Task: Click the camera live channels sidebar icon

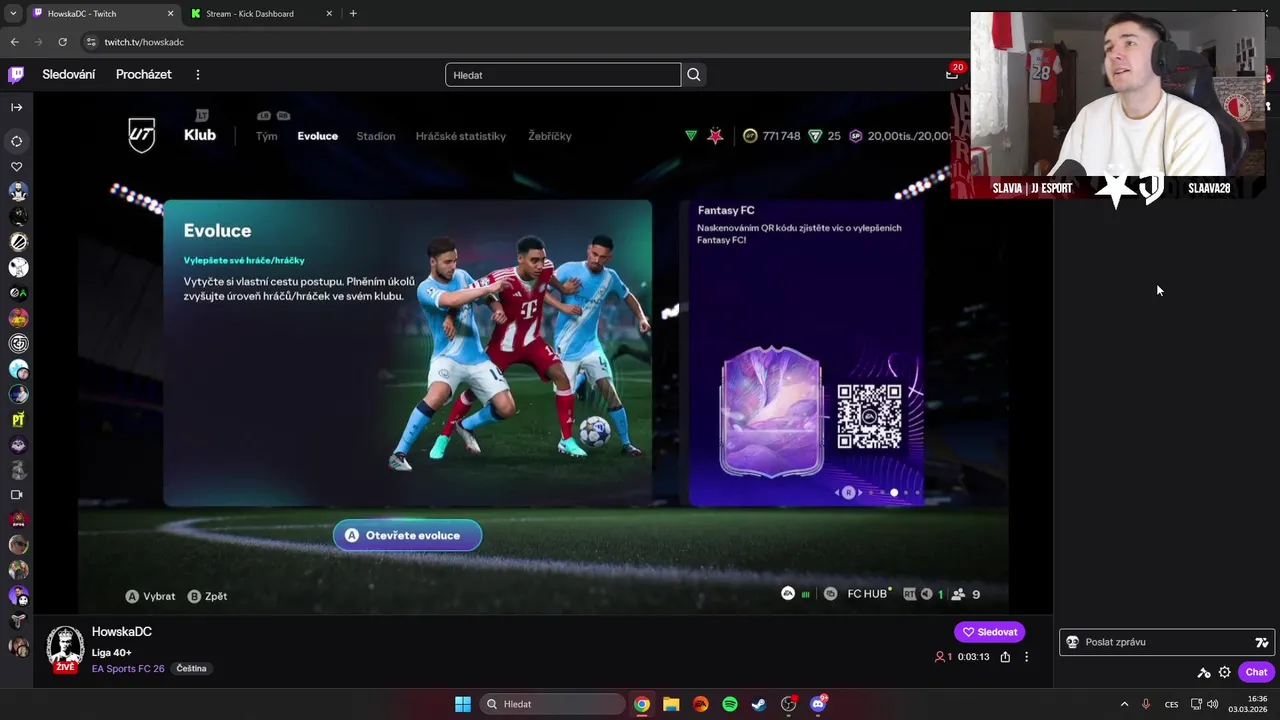Action: click(x=17, y=494)
